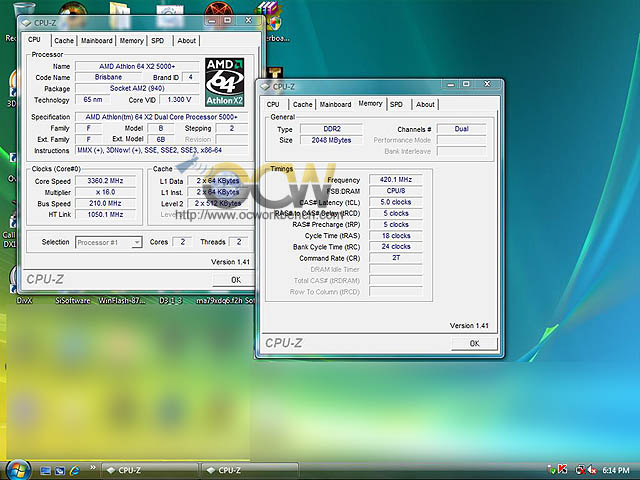Switch to Mainboard tab in left CPU-Z window

[x=97, y=40]
